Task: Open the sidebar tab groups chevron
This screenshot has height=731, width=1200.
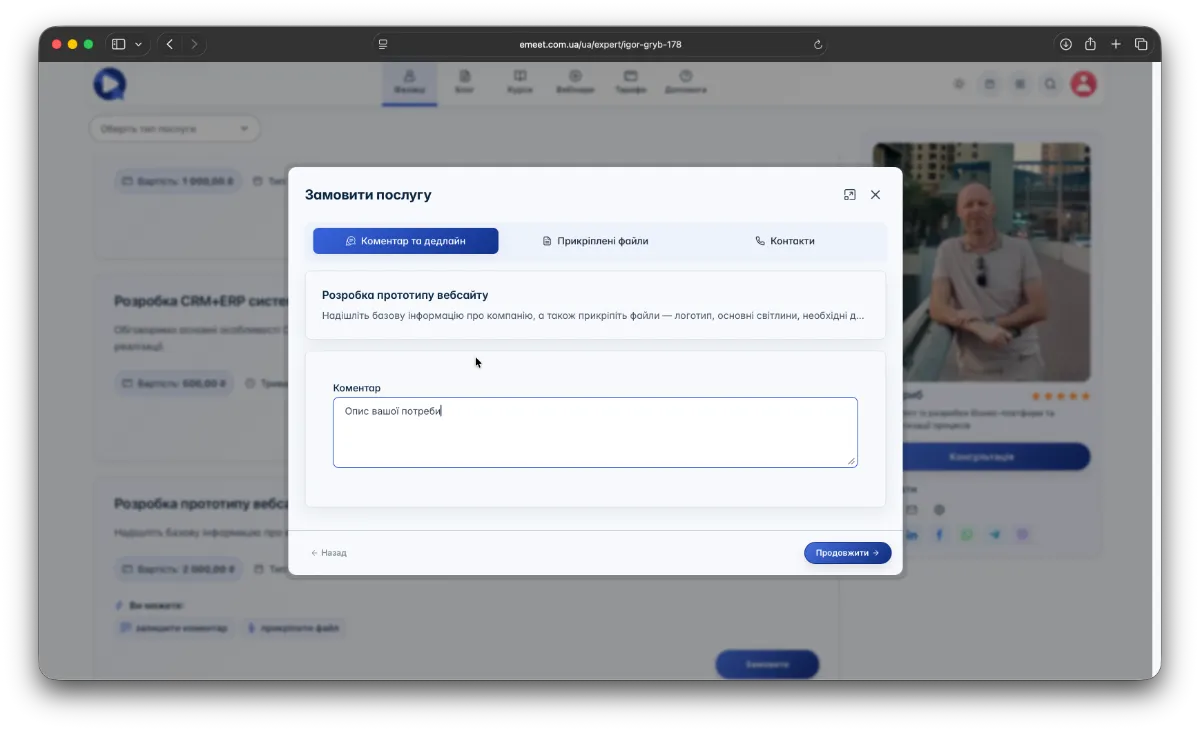Action: point(138,44)
